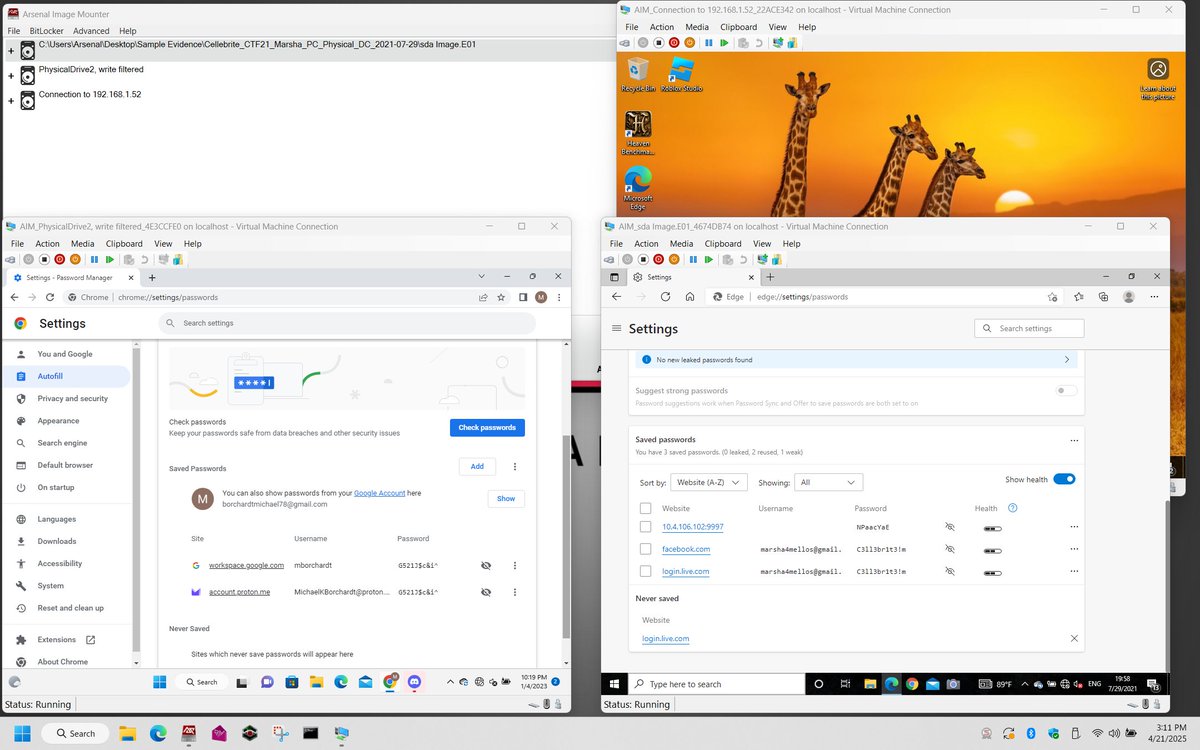Click Add saved password button
The image size is (1200, 750).
[x=477, y=466]
